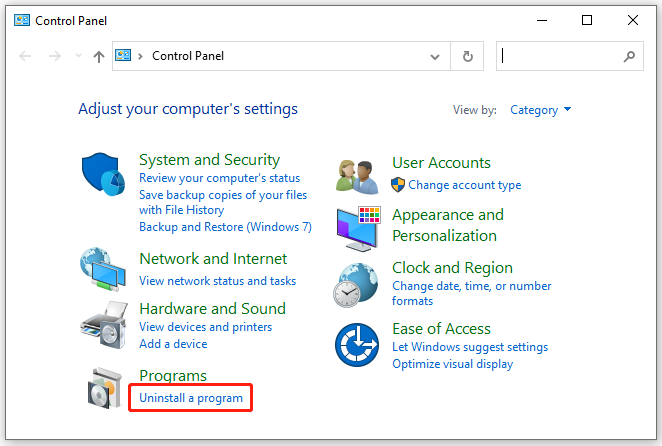Click the Uninstall a program link
Screen dimensions: 662x446
click(x=191, y=398)
